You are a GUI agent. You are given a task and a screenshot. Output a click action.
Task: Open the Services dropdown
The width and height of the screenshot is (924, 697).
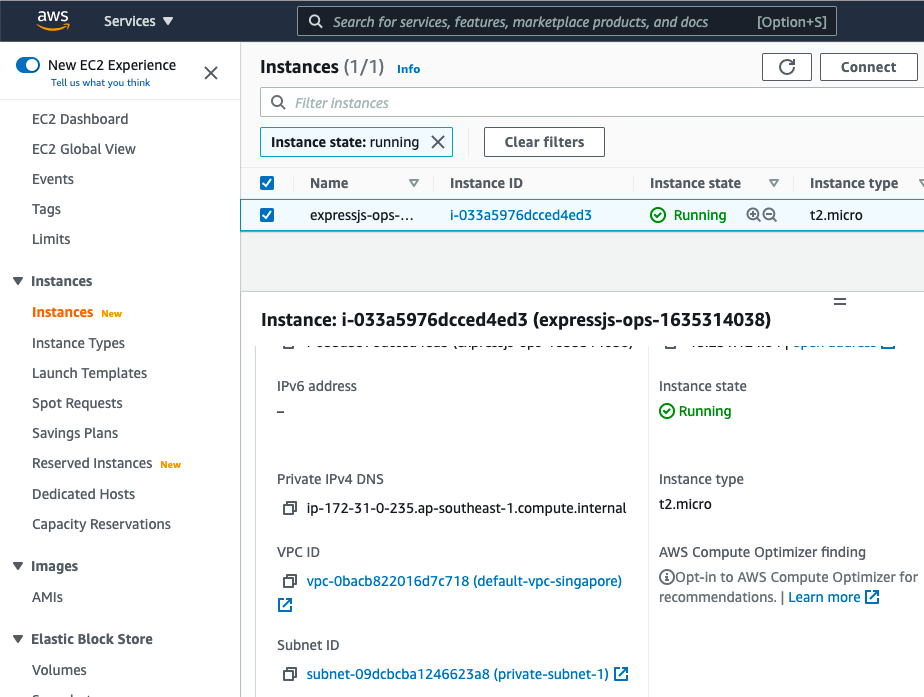point(137,20)
